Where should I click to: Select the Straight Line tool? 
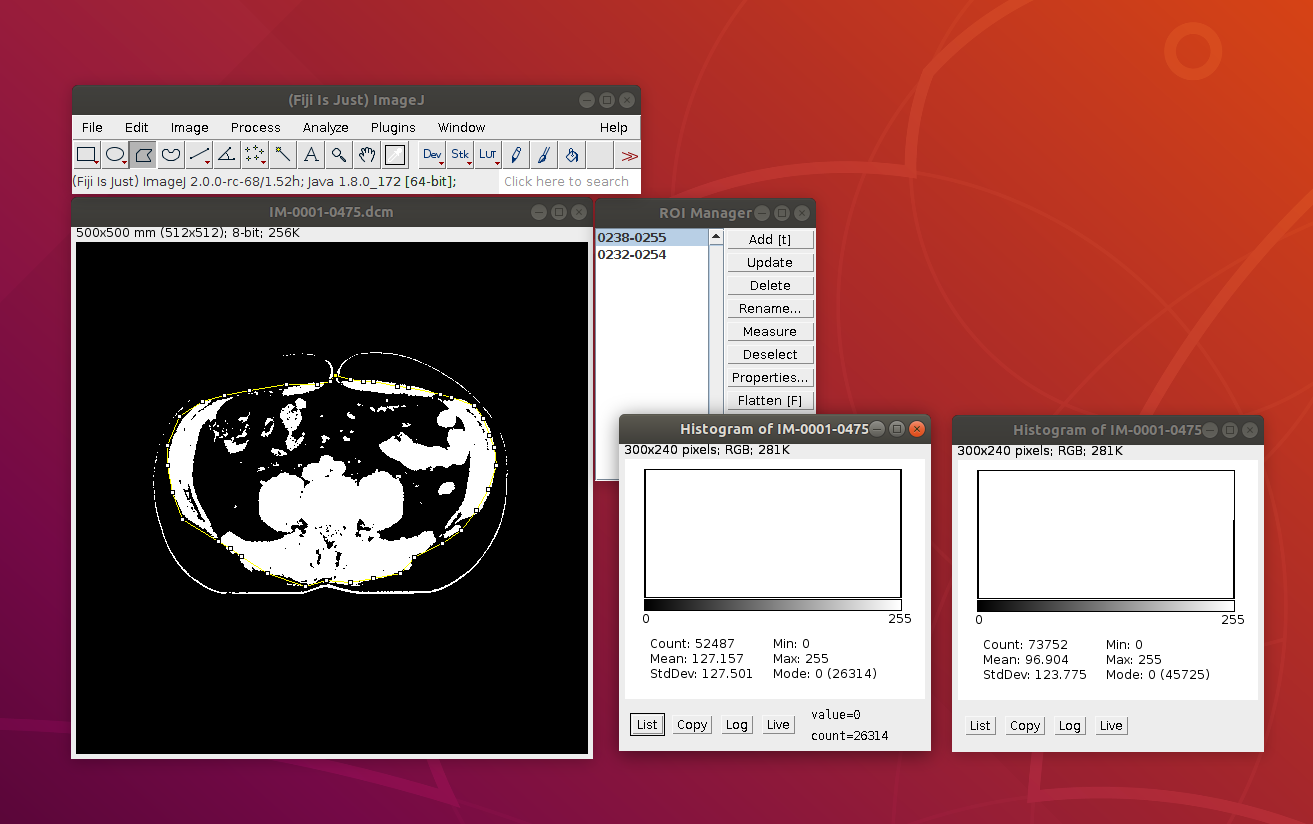pos(199,155)
